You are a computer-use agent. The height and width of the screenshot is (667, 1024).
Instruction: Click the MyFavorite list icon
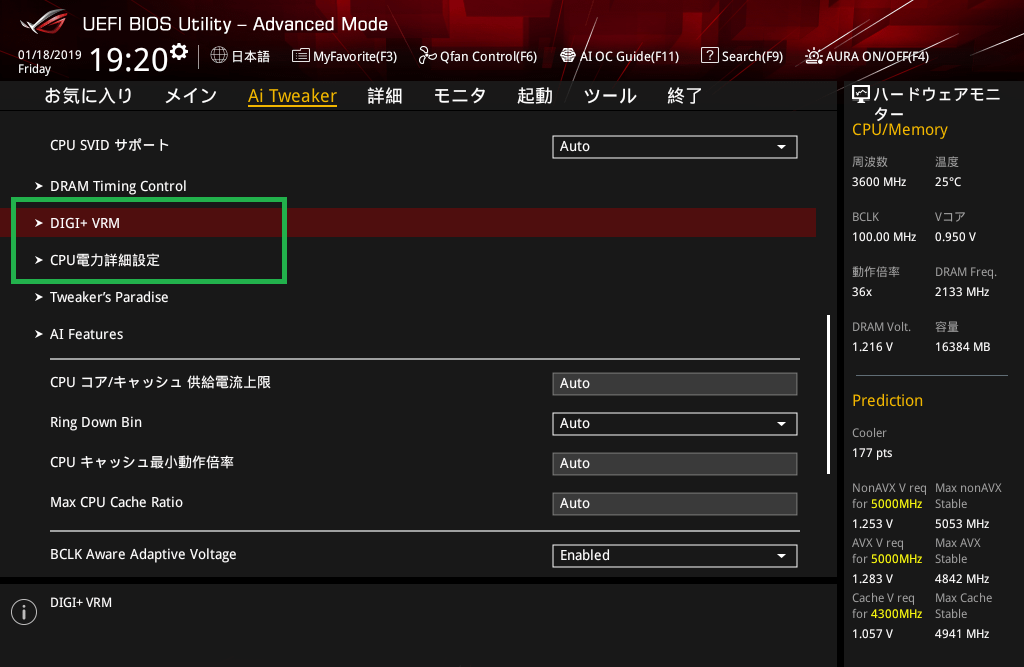[300, 56]
